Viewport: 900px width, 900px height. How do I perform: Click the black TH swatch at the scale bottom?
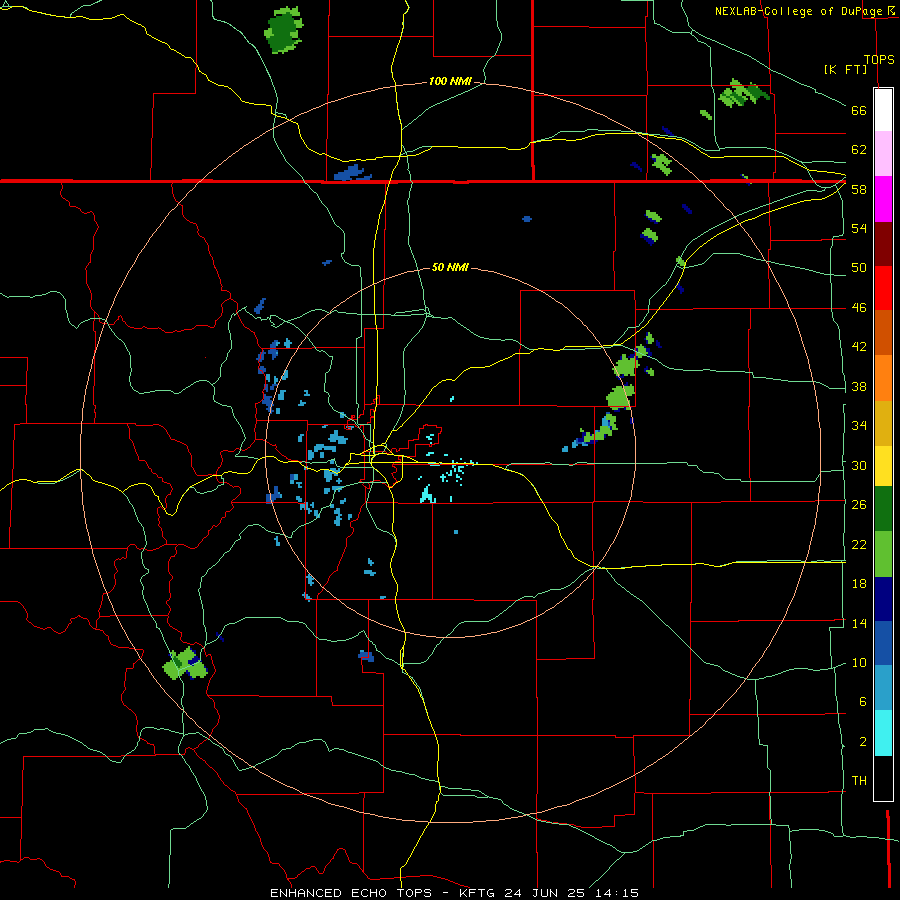click(x=883, y=778)
